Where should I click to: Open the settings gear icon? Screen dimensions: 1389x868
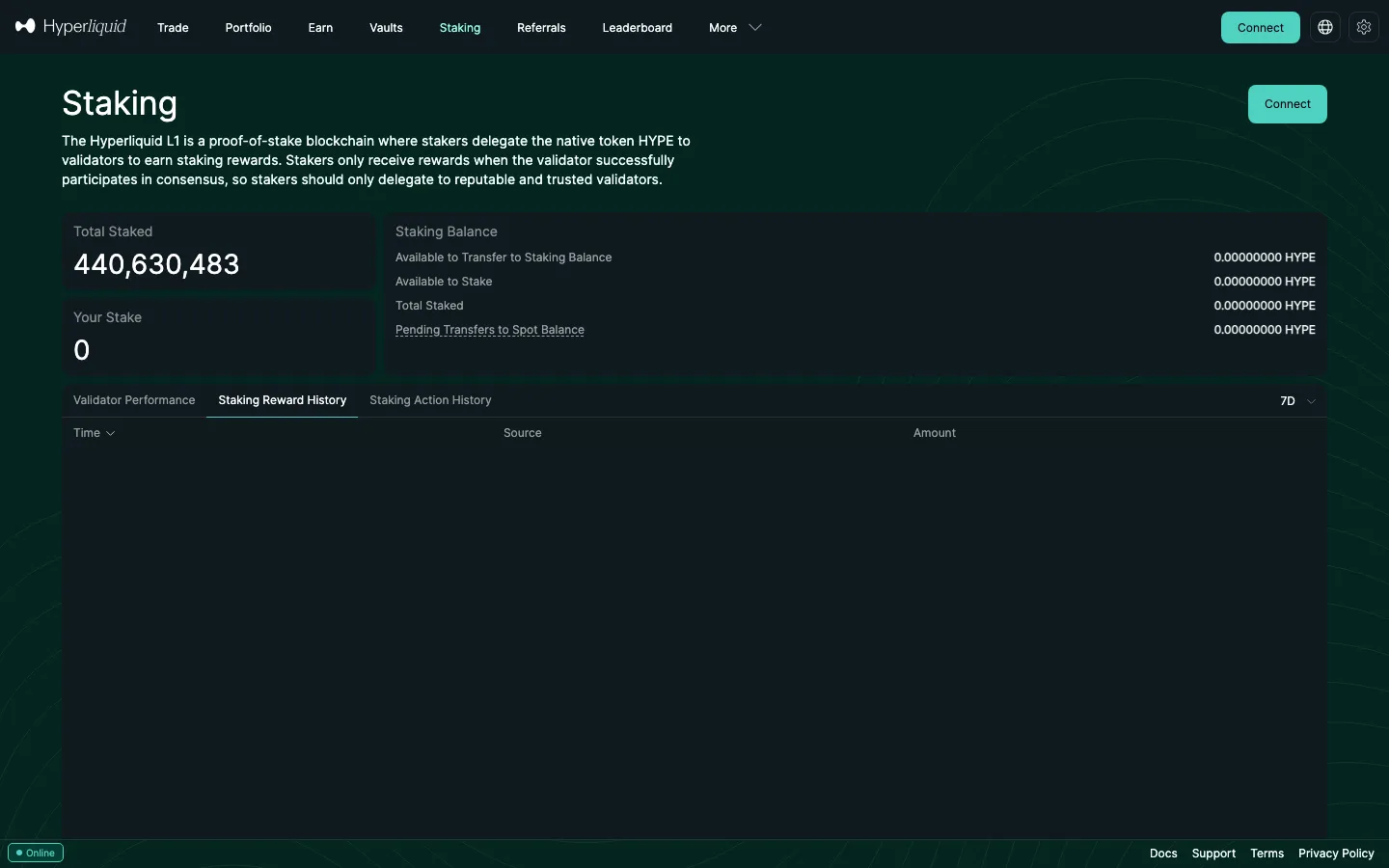1364,27
